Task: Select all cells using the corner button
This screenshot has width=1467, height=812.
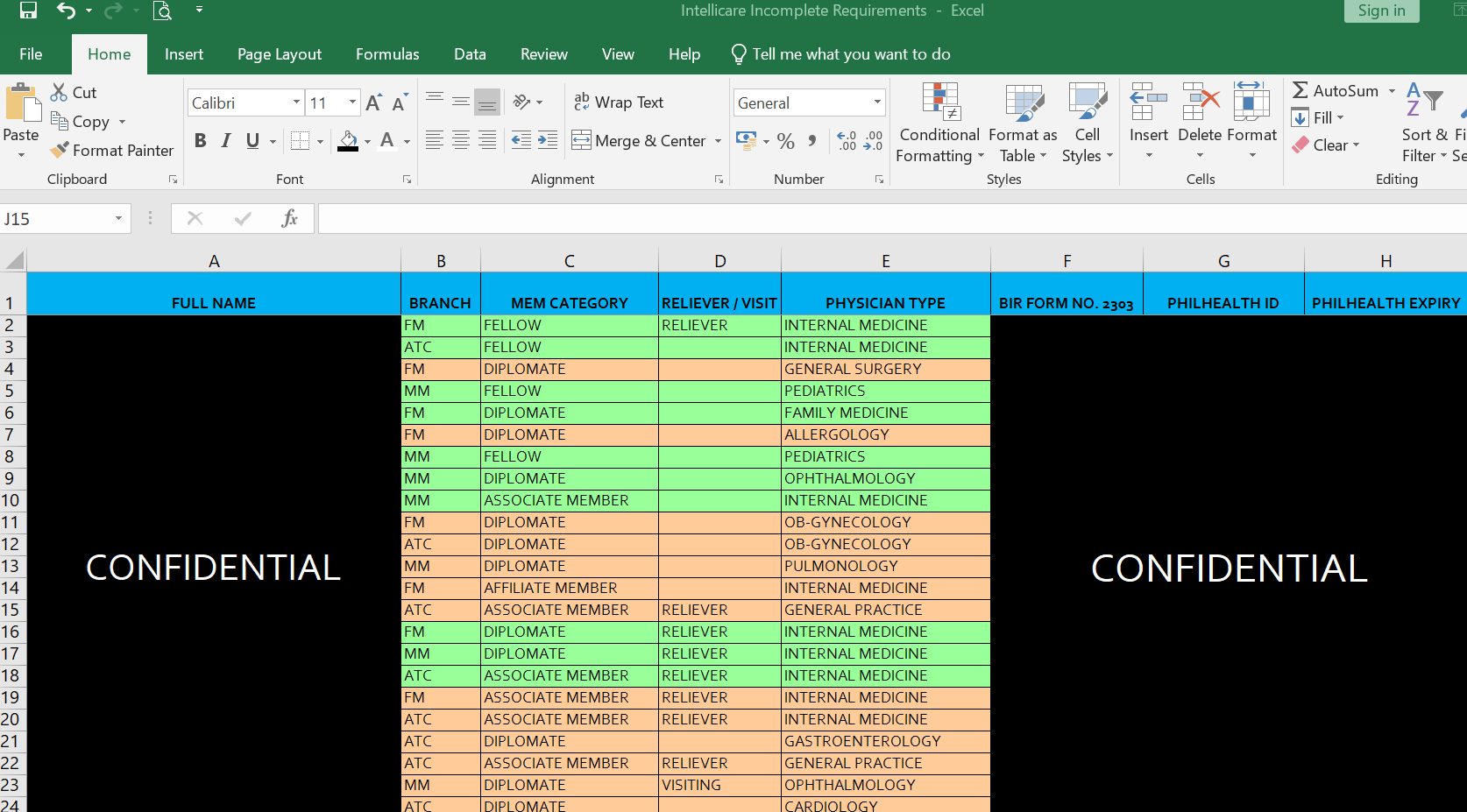Action: click(x=14, y=260)
